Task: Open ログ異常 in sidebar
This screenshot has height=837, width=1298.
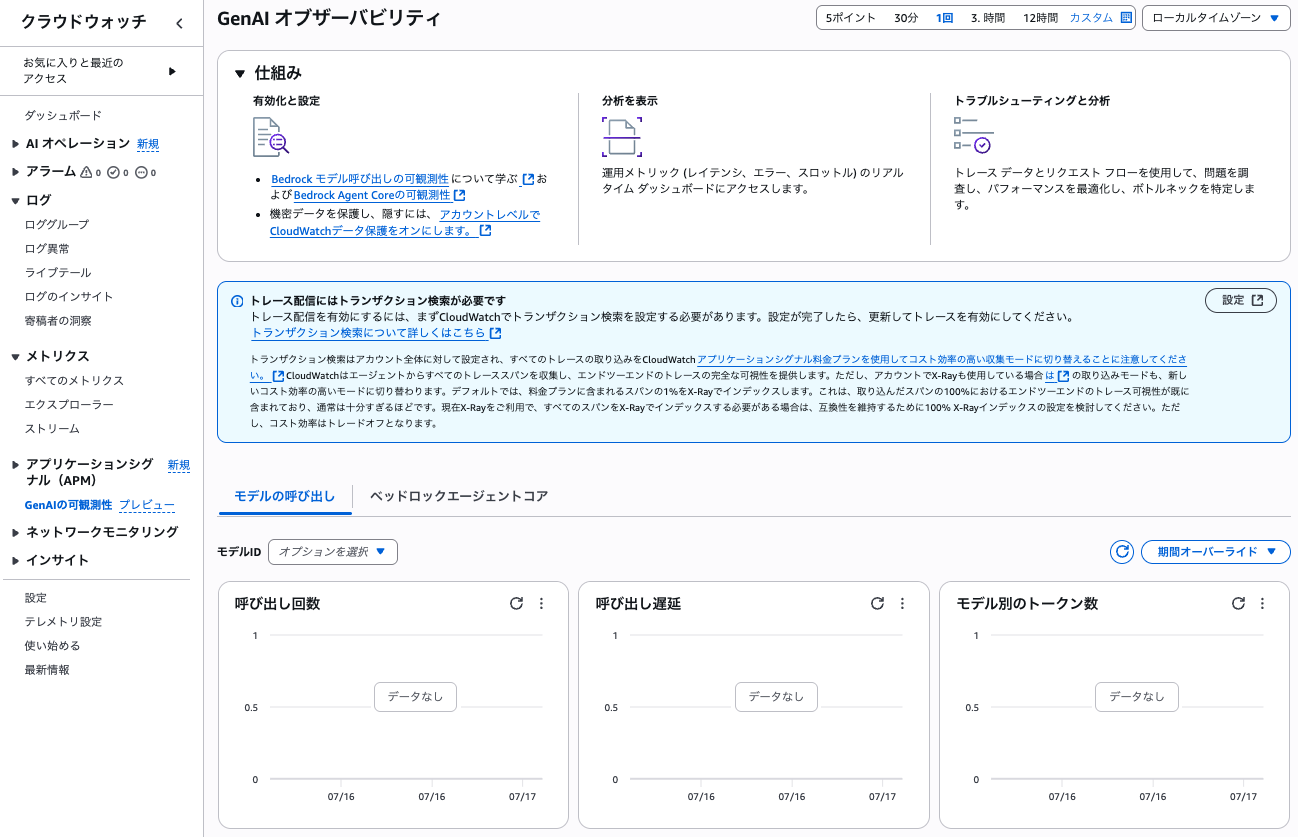Action: [47, 249]
